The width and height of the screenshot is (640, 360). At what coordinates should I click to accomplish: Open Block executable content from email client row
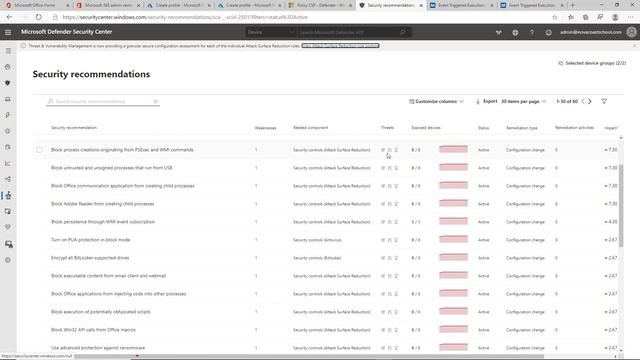(108, 276)
